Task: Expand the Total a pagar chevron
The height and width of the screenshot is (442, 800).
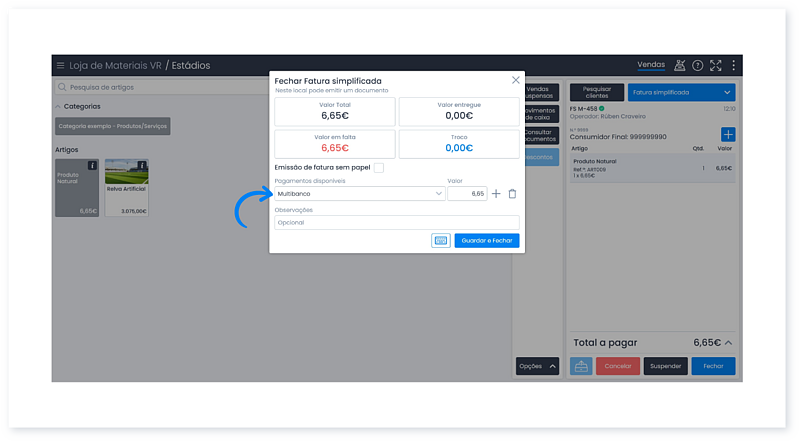Action: click(728, 342)
